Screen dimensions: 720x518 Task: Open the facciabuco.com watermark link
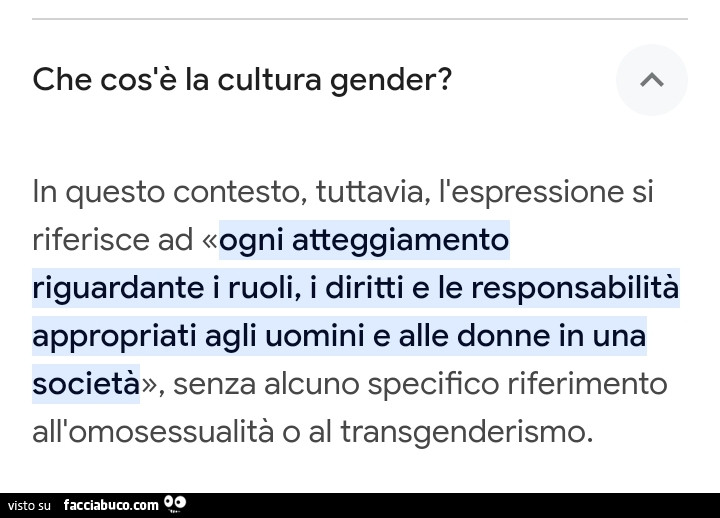pos(110,505)
